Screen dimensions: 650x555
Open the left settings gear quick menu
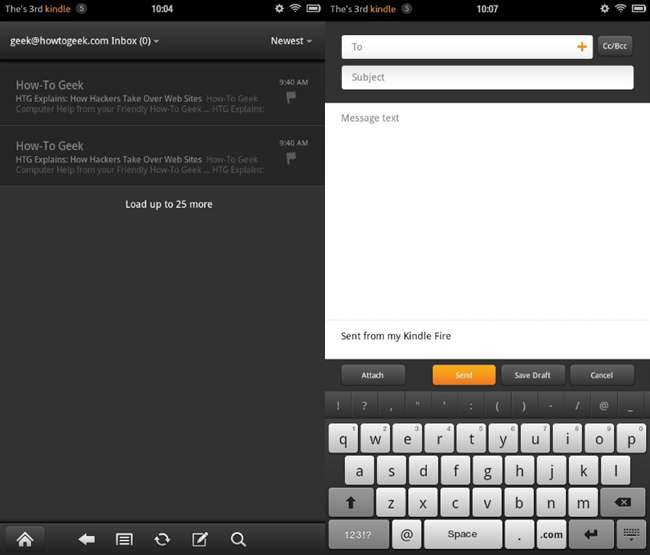click(x=279, y=8)
